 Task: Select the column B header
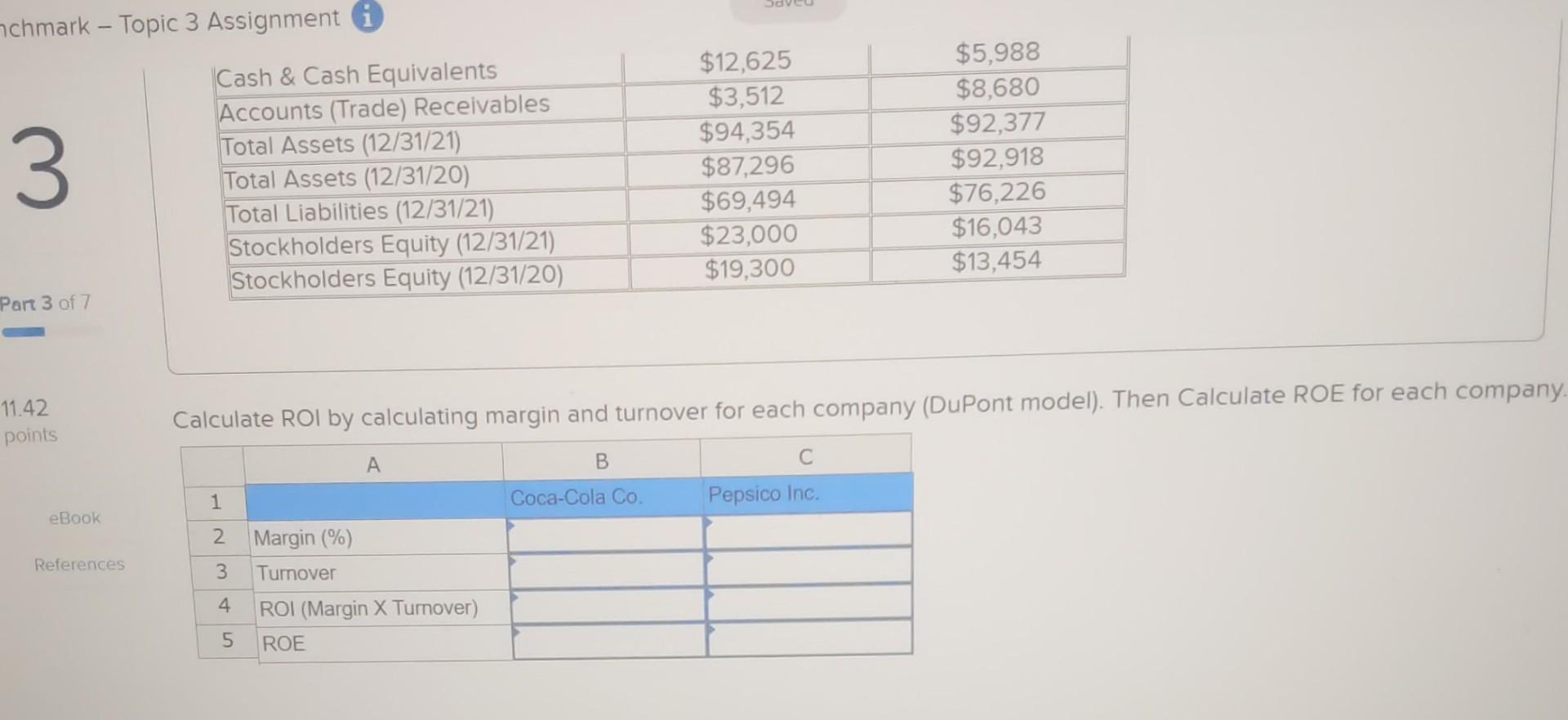pyautogui.click(x=602, y=460)
